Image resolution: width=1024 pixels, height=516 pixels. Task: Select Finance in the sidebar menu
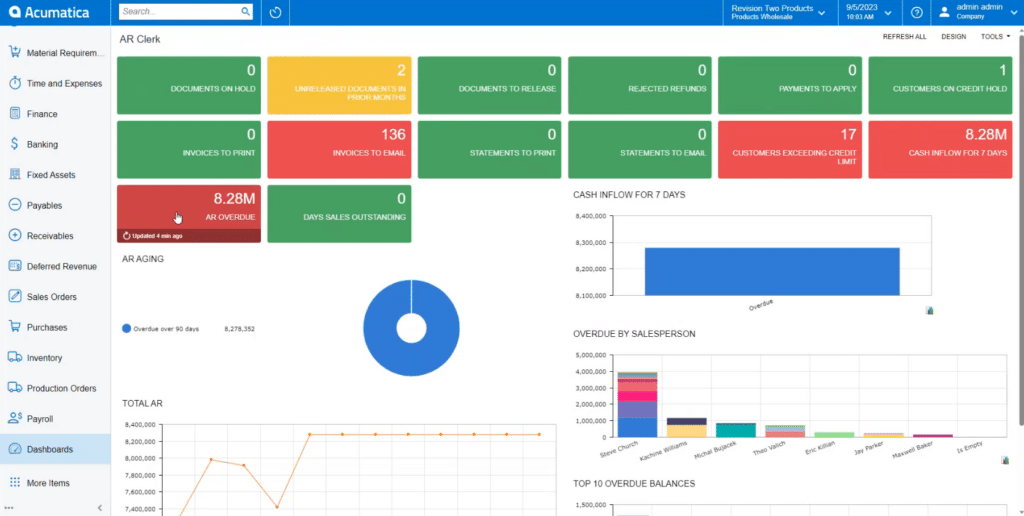click(x=42, y=114)
